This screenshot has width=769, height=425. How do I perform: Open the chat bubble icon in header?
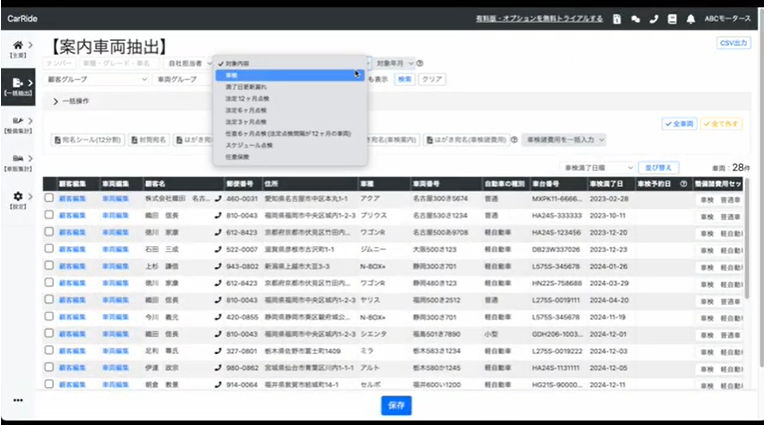click(635, 19)
